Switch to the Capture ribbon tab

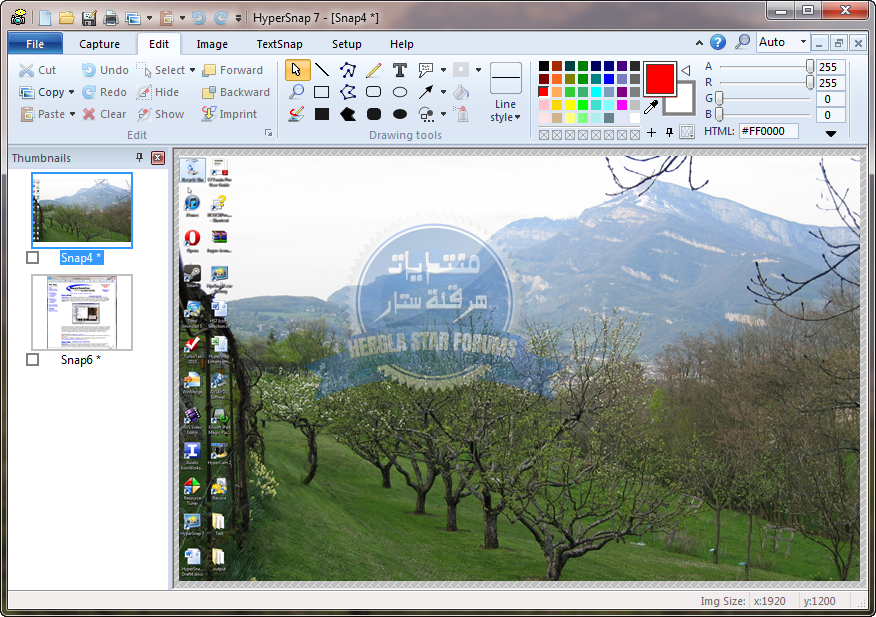pos(99,44)
